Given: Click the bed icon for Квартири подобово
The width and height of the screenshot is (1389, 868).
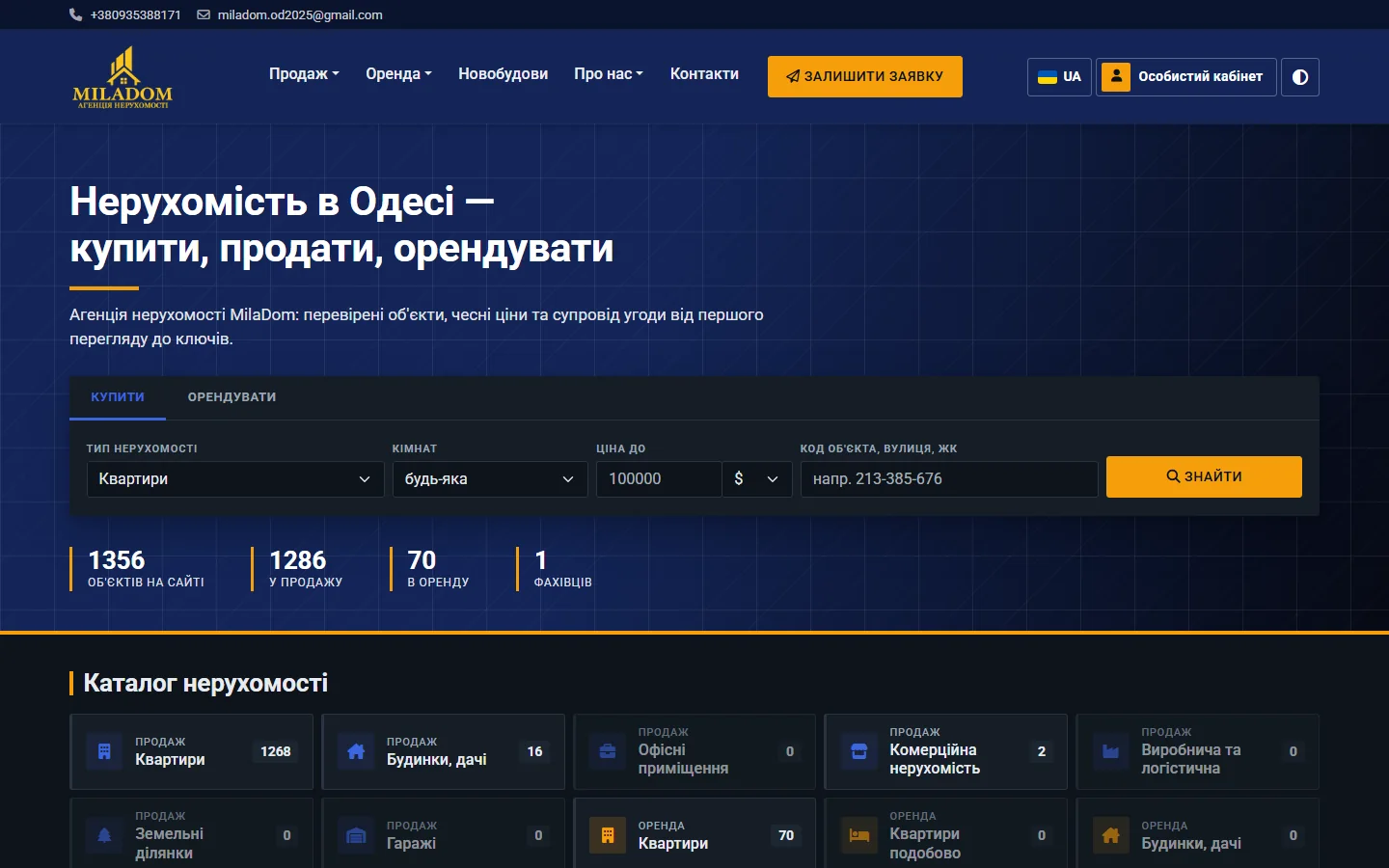Looking at the screenshot, I should 859,835.
